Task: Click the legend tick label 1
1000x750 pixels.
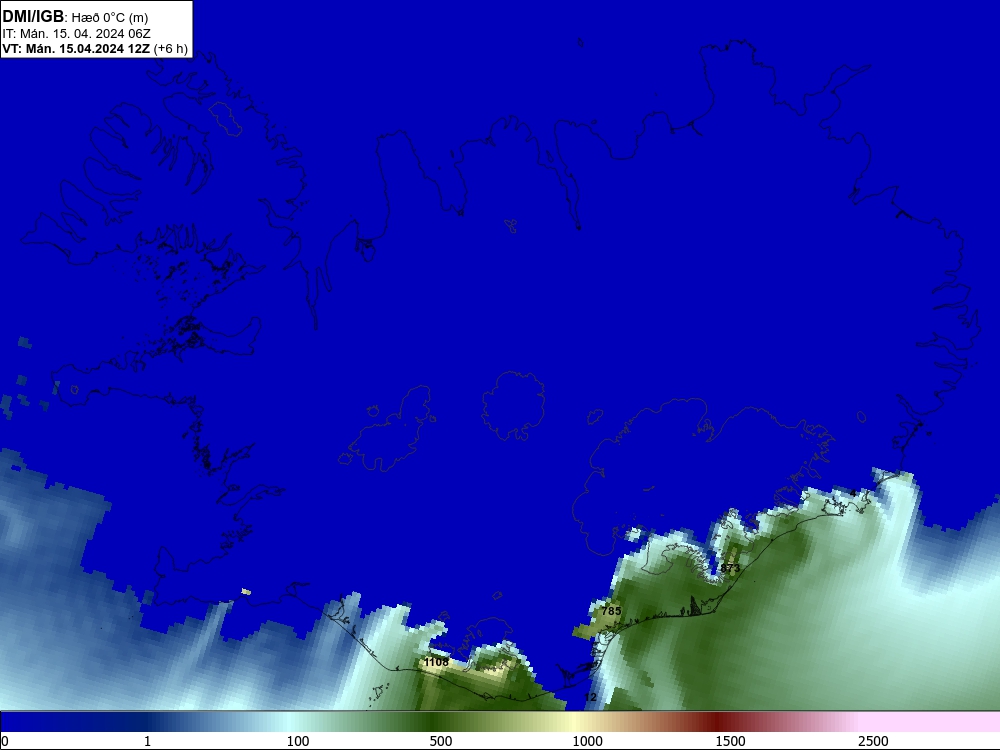Action: point(147,741)
